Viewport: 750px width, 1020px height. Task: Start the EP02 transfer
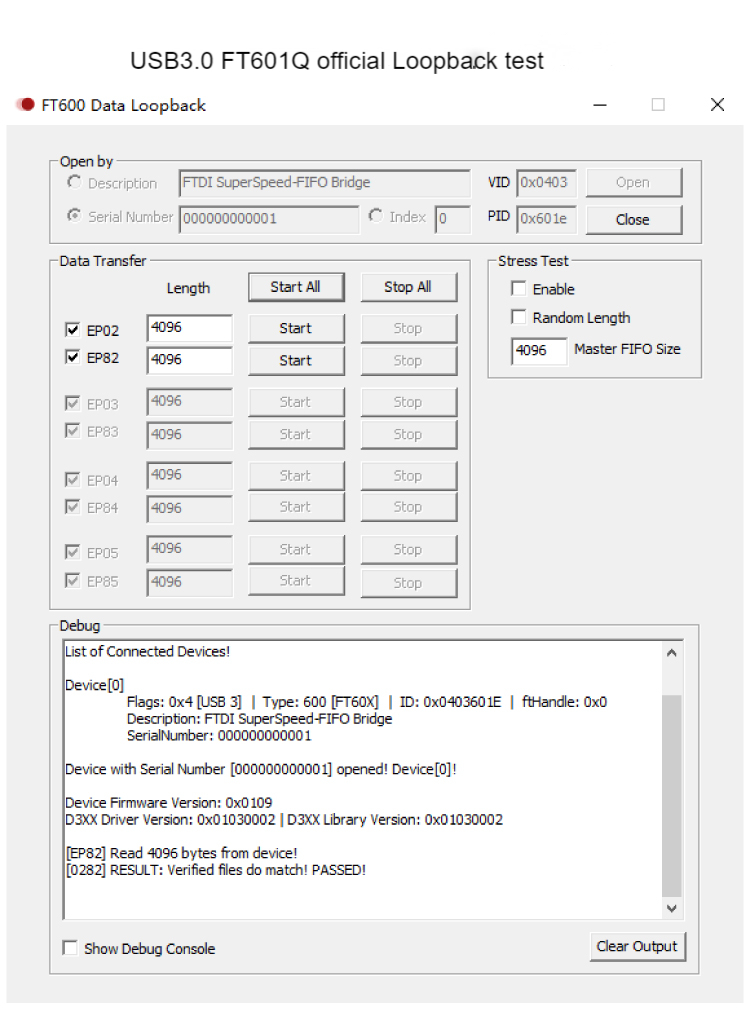point(296,329)
